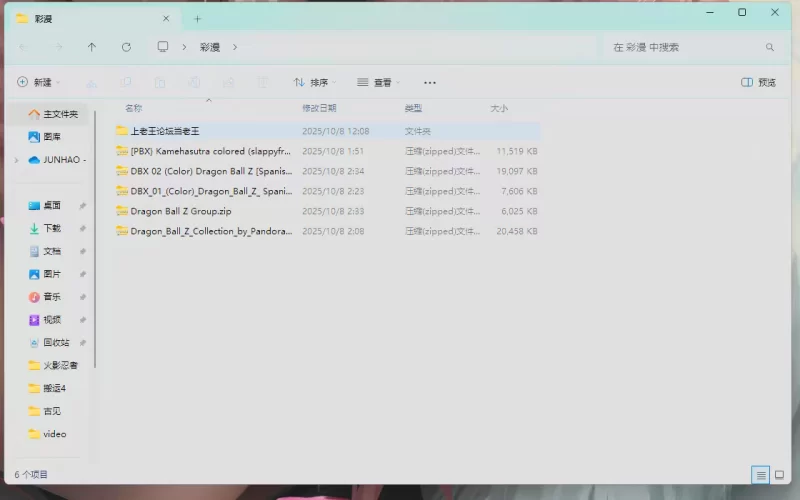Open 音乐 Music in sidebar
This screenshot has height=500, width=800.
pos(45,296)
